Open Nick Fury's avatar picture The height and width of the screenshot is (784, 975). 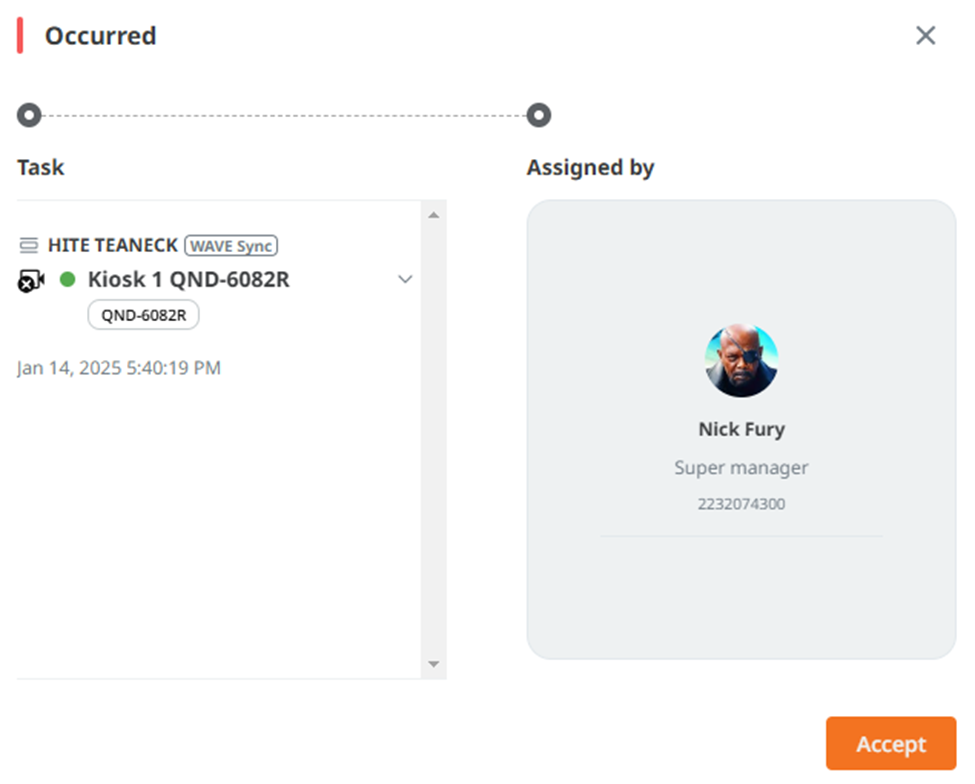pyautogui.click(x=741, y=360)
